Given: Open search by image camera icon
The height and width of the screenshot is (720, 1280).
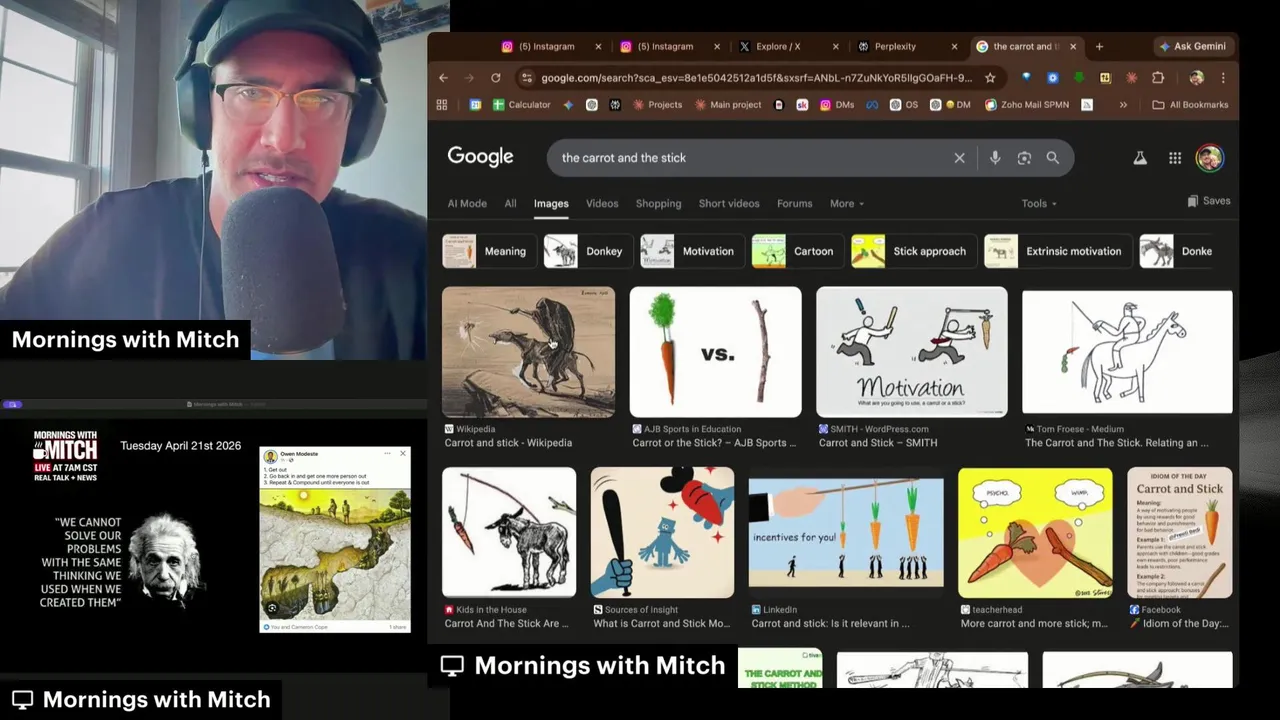Looking at the screenshot, I should [x=1024, y=158].
